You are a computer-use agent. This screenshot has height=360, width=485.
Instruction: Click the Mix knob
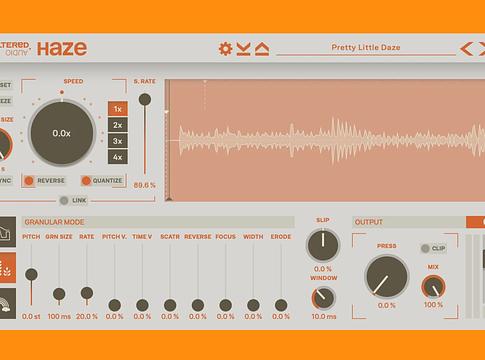click(433, 287)
